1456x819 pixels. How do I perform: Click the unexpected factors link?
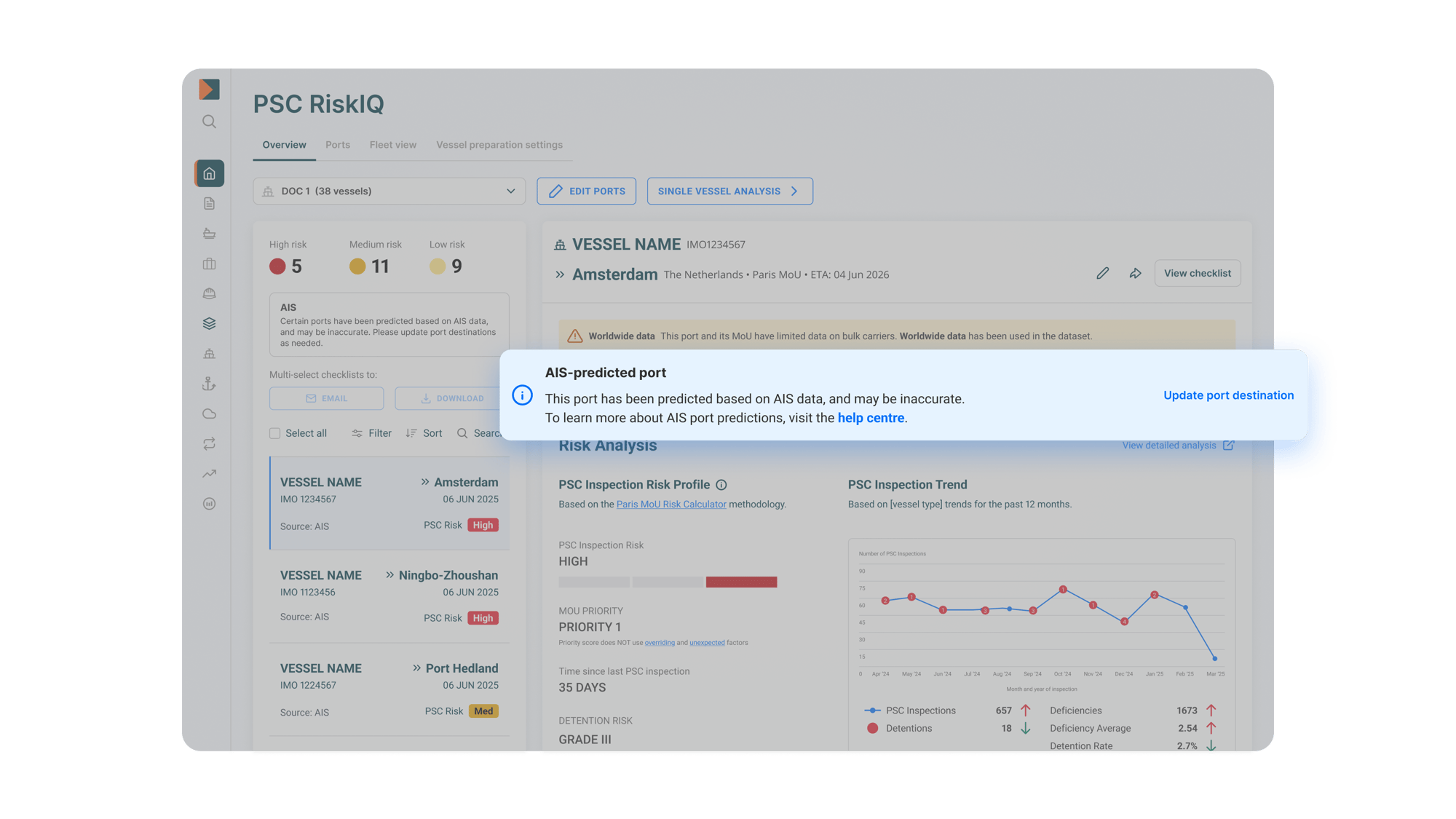coord(707,643)
